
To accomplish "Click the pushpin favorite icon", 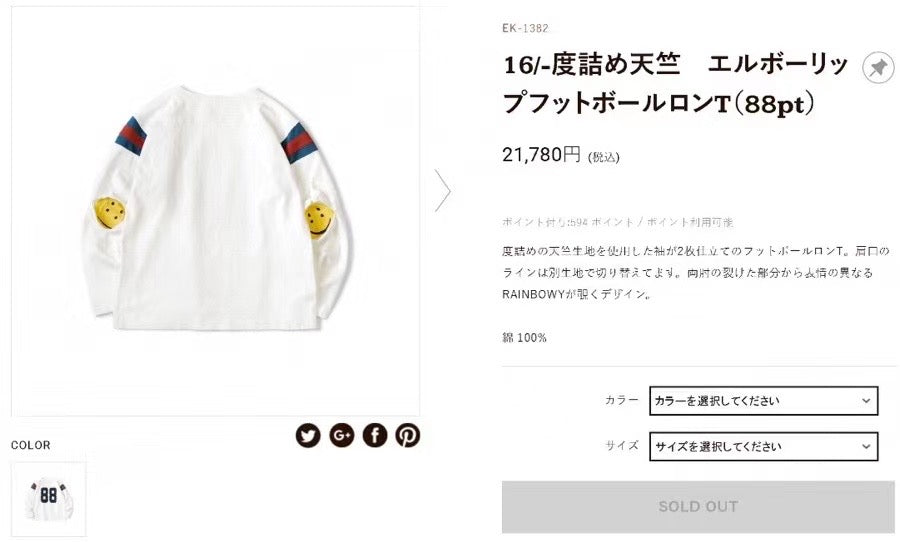I will pos(878,68).
